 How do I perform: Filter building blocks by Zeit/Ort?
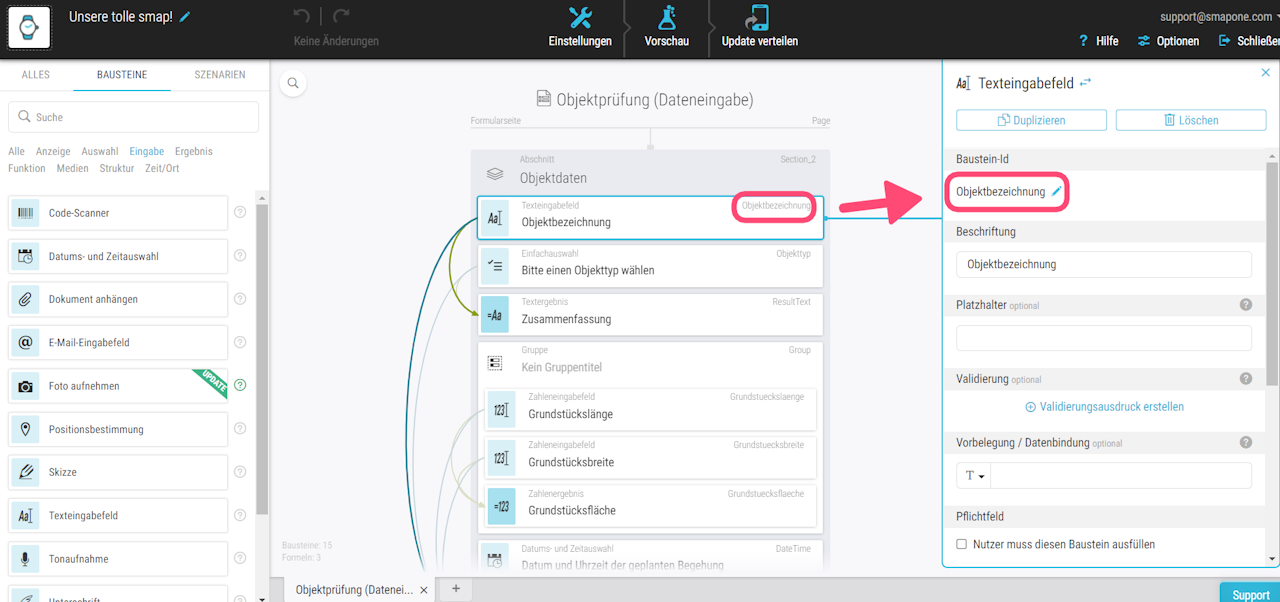pyautogui.click(x=162, y=169)
